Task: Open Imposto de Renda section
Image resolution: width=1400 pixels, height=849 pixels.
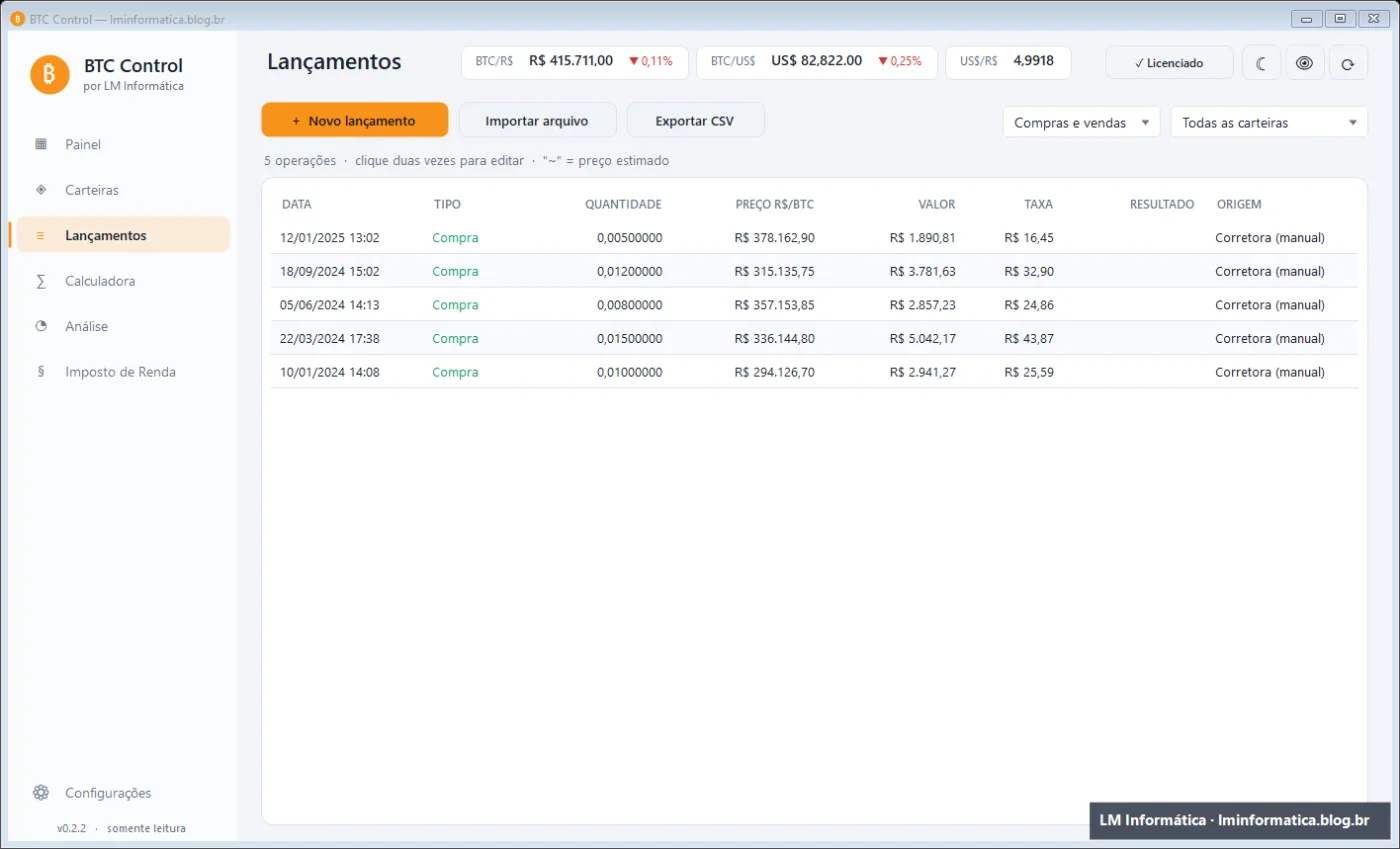Action: tap(123, 372)
